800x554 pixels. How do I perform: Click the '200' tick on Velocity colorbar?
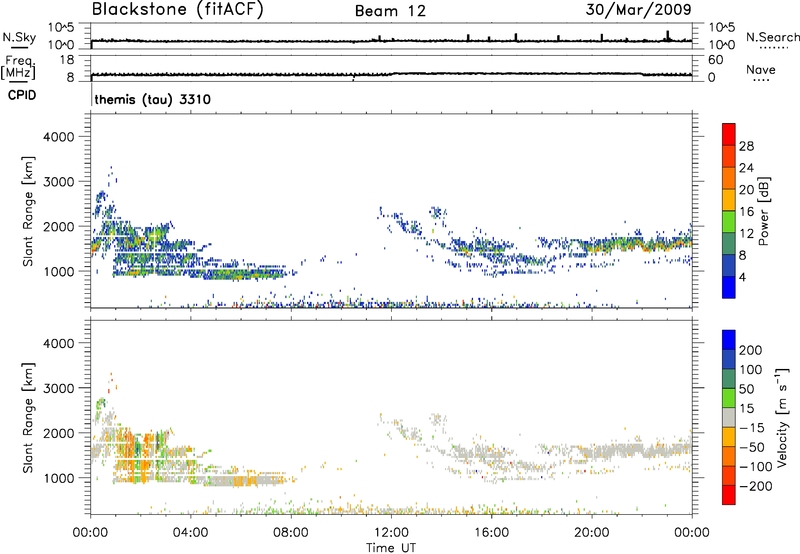pyautogui.click(x=751, y=350)
